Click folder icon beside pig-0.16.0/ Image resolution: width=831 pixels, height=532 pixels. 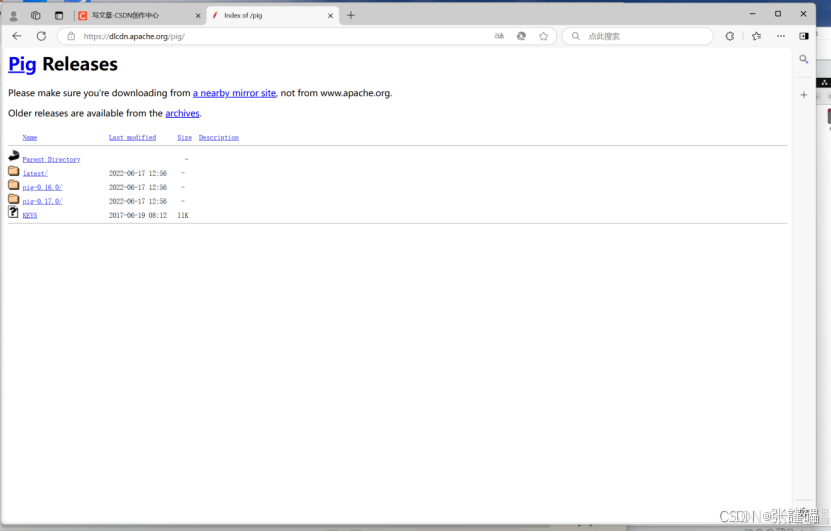[14, 184]
